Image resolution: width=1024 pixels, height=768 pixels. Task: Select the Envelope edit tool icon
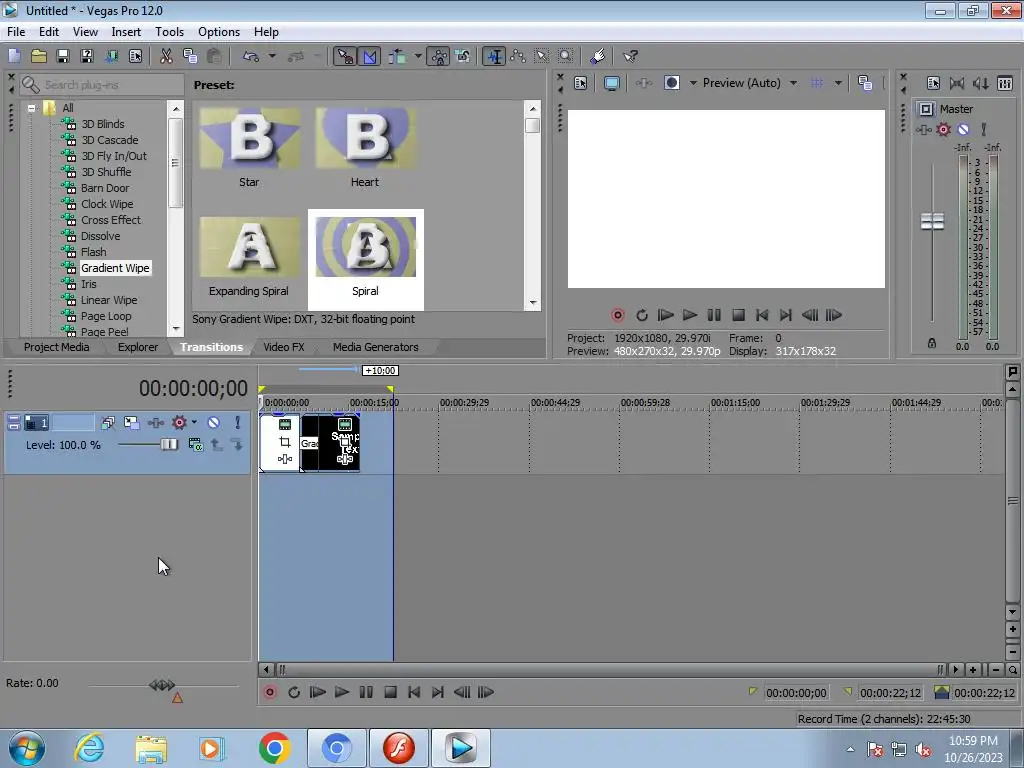(x=518, y=57)
